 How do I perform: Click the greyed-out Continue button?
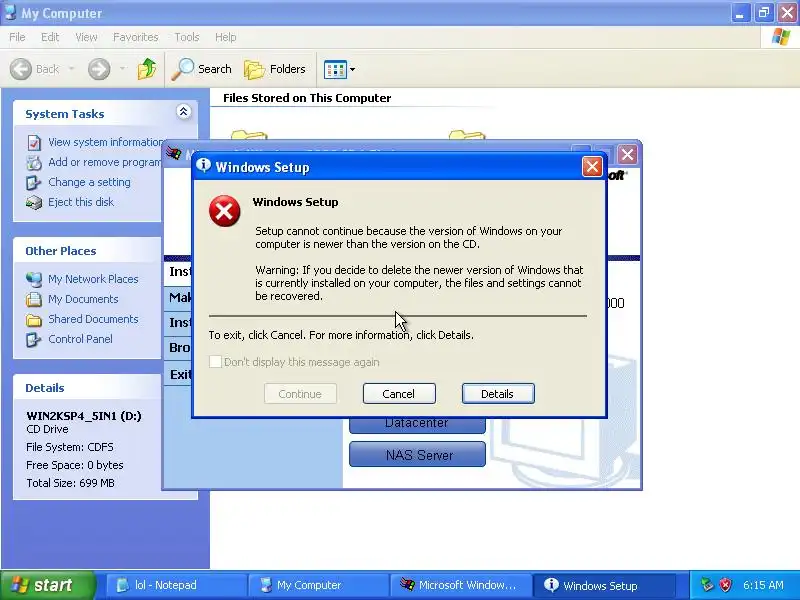(x=300, y=394)
